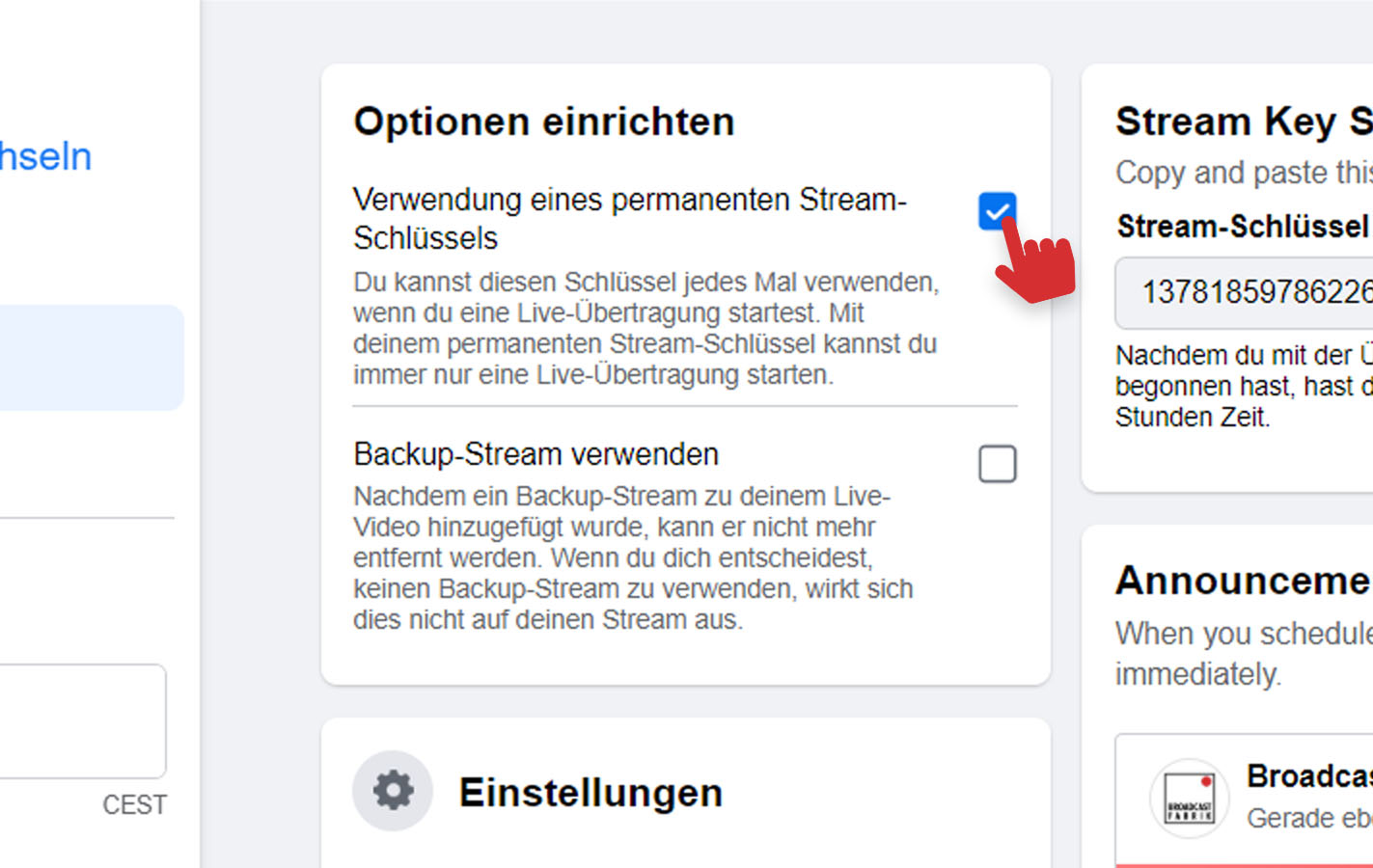Expand the Einstellungen section heading

pyautogui.click(x=590, y=793)
